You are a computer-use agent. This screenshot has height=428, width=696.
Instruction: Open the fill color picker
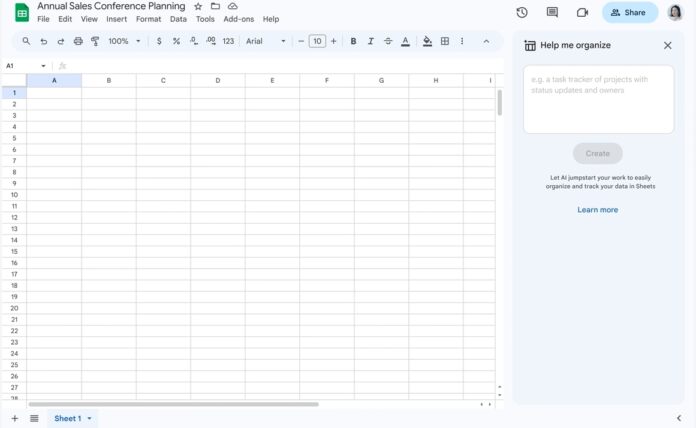(x=427, y=41)
